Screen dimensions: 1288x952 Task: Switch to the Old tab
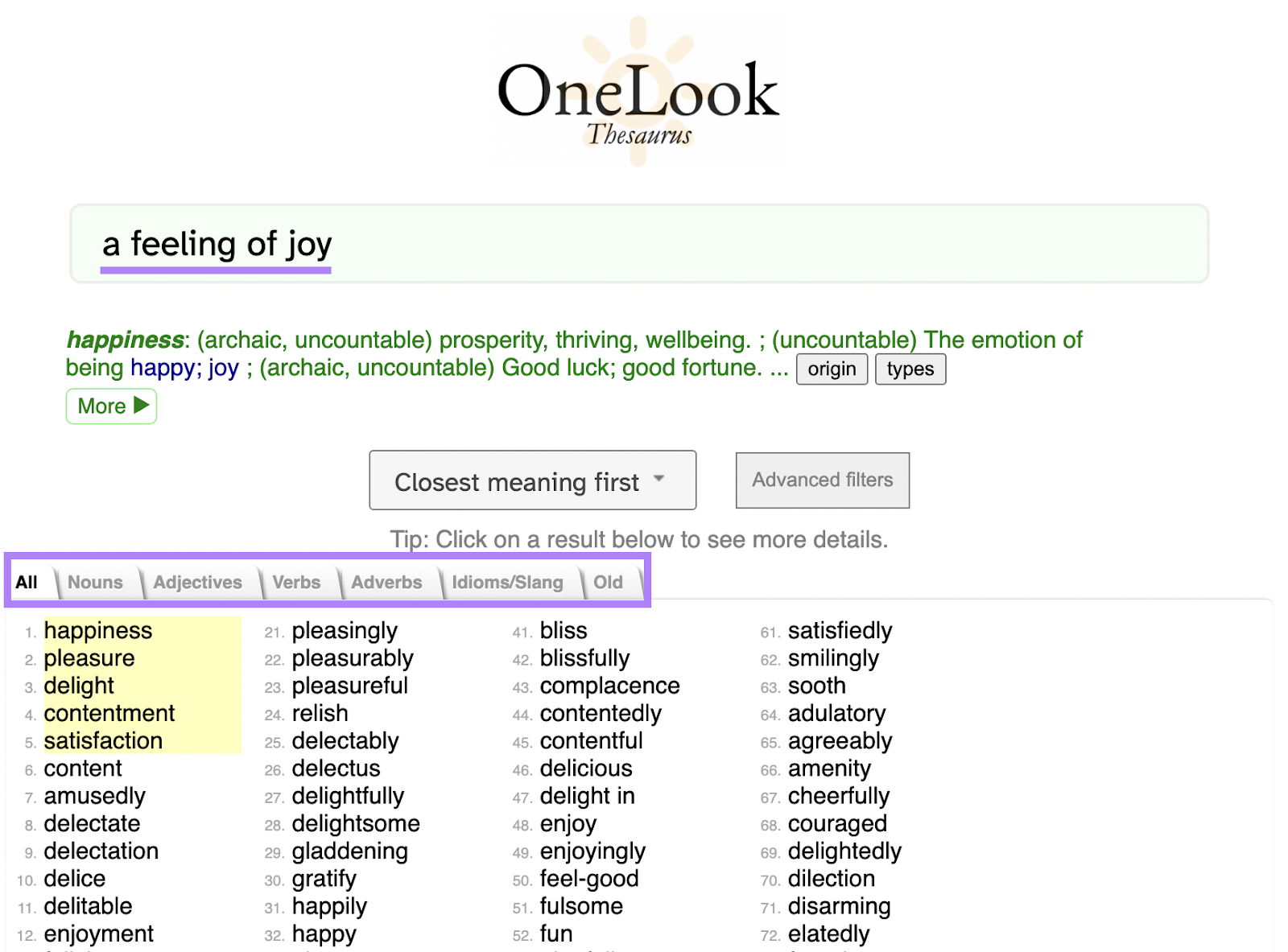pos(608,583)
